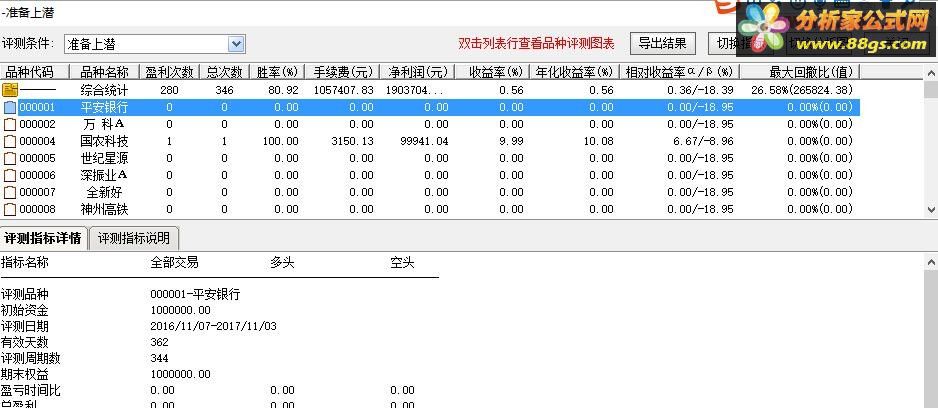This screenshot has height=408, width=938.
Task: Select the 世纪星源 row name
Action: tap(104, 159)
